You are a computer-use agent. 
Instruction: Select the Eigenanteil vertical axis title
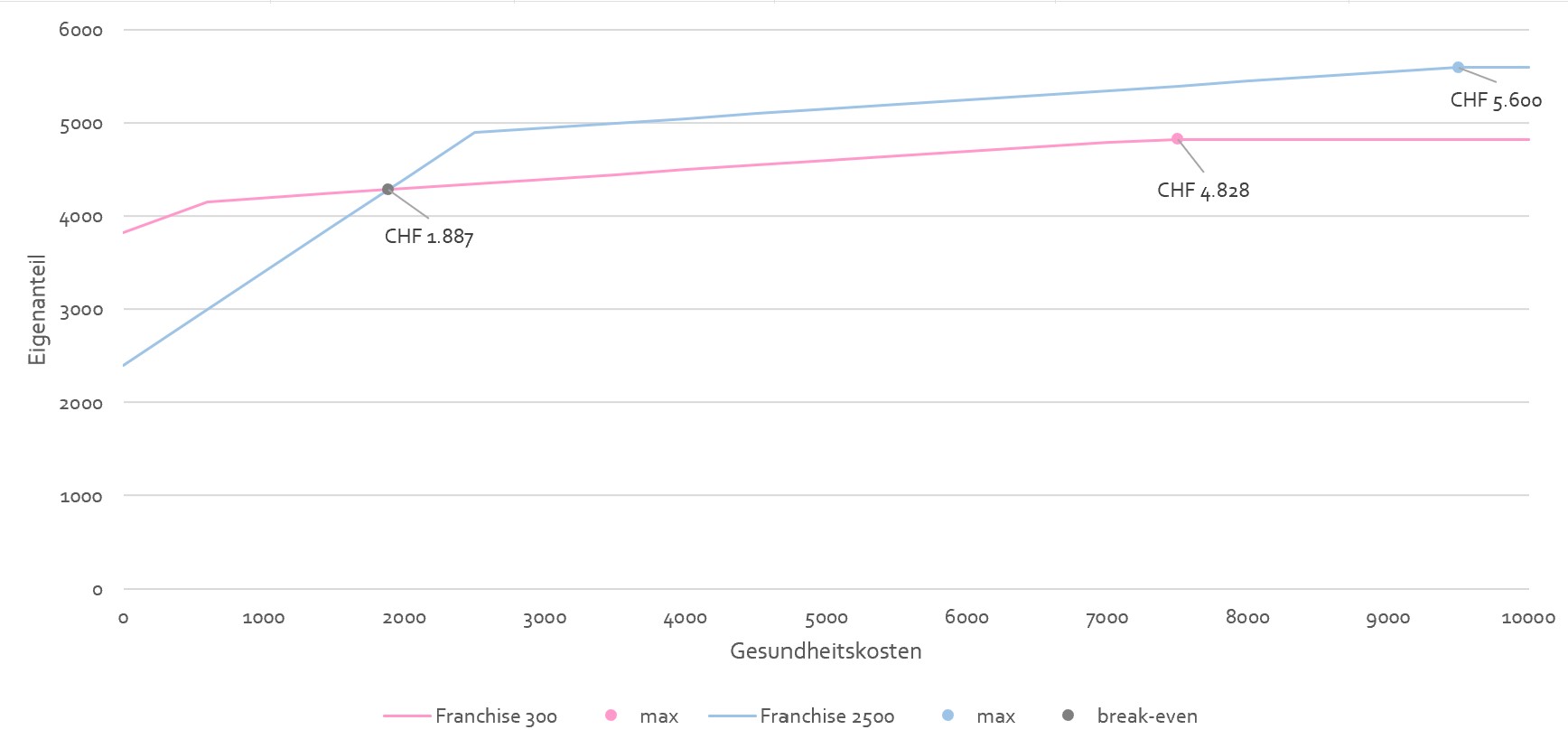coord(37,310)
